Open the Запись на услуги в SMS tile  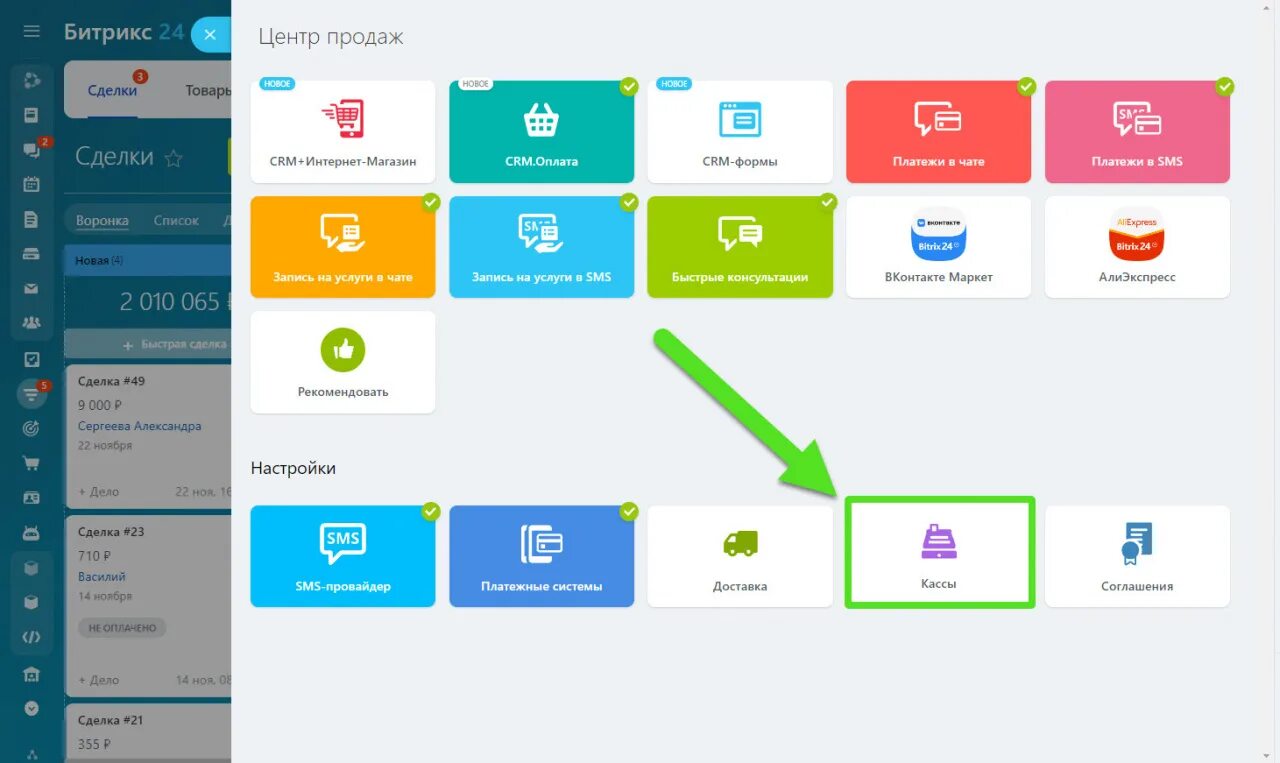click(541, 247)
